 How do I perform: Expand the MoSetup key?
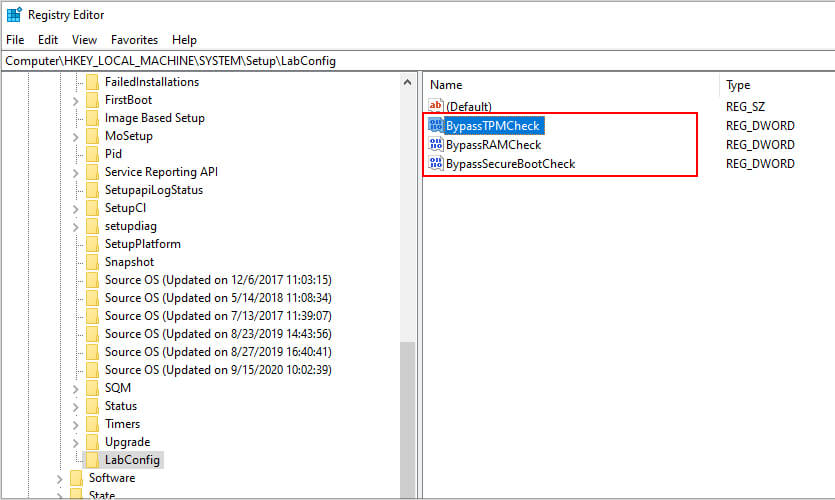point(76,137)
